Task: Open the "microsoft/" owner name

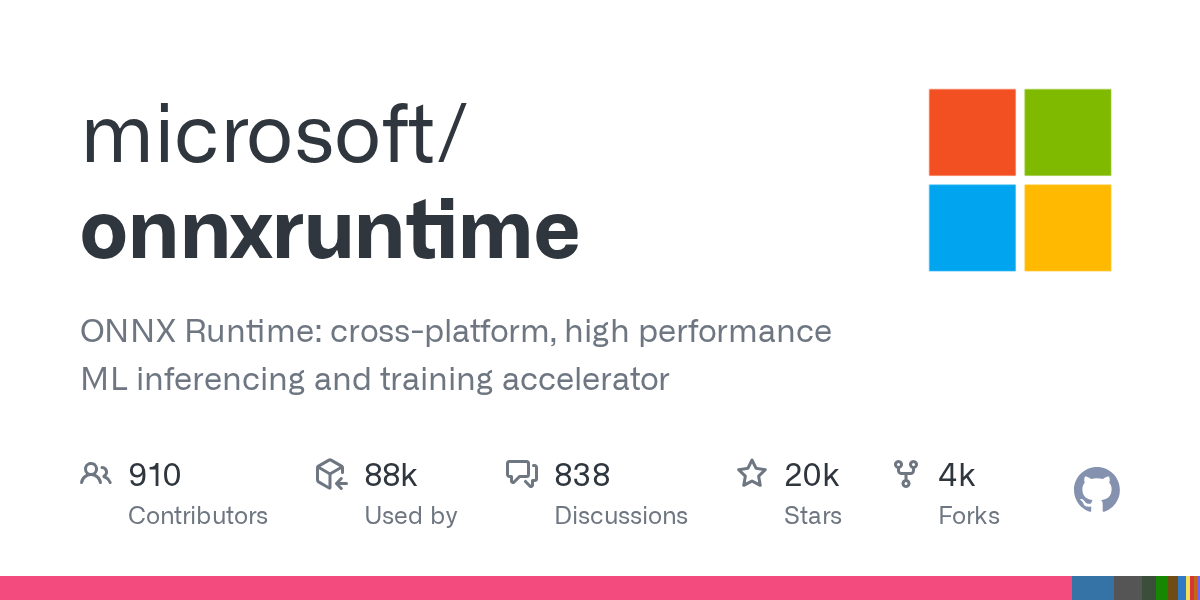Action: [x=272, y=135]
